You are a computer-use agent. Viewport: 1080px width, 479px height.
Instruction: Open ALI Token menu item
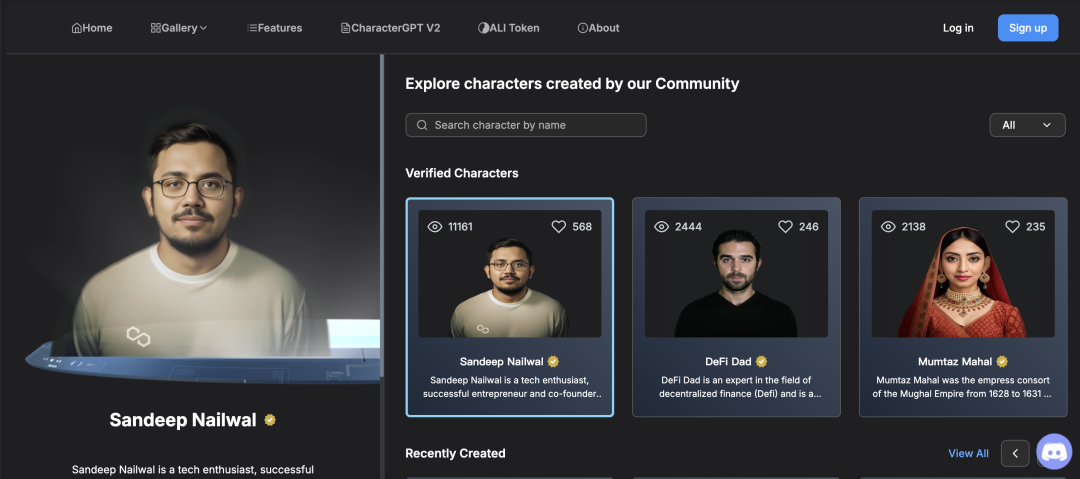pos(508,28)
